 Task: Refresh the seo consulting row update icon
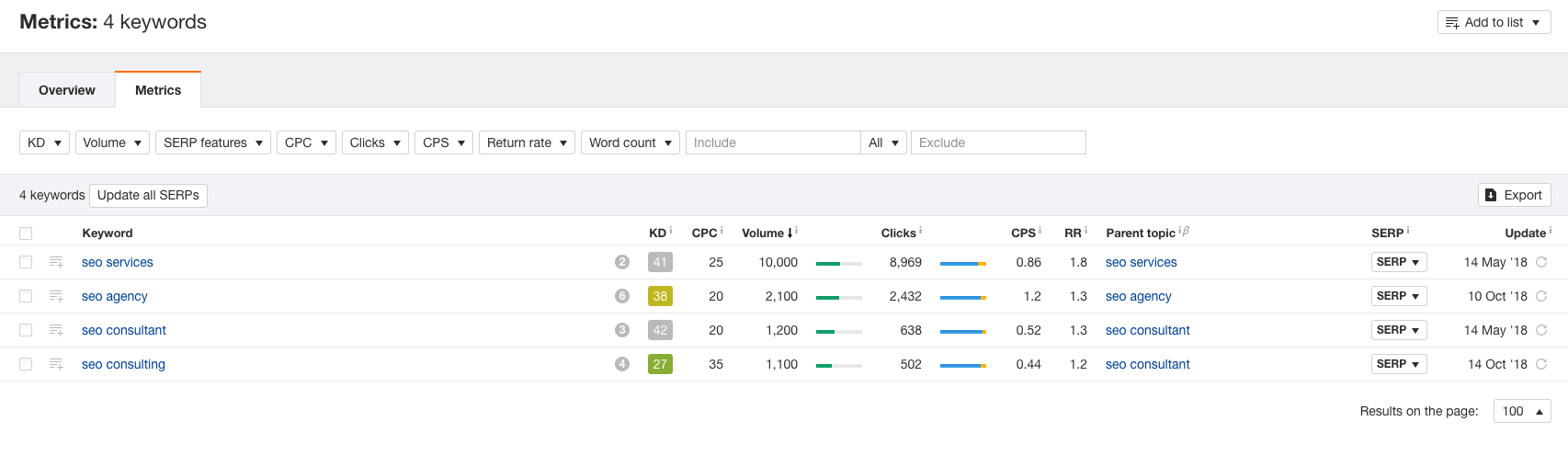[1541, 364]
